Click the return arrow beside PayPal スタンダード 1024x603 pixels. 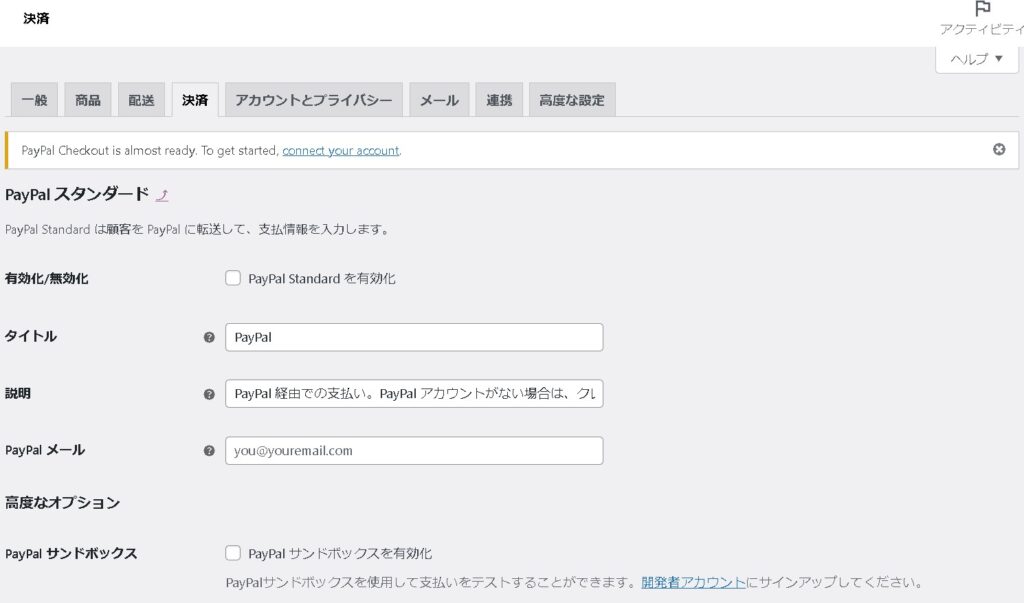pos(162,195)
